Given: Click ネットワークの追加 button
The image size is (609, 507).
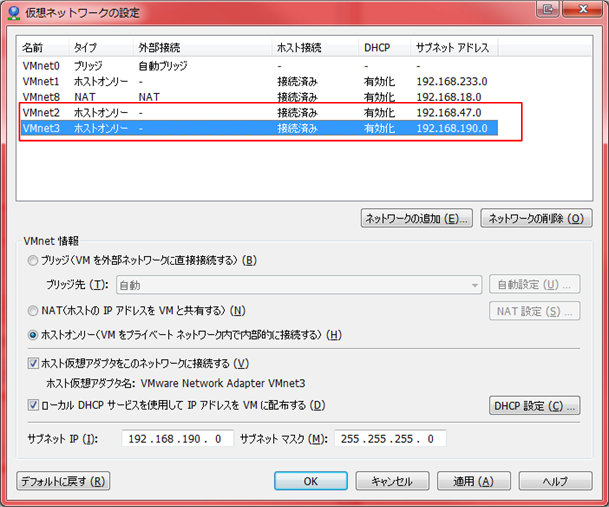Looking at the screenshot, I should pyautogui.click(x=417, y=219).
